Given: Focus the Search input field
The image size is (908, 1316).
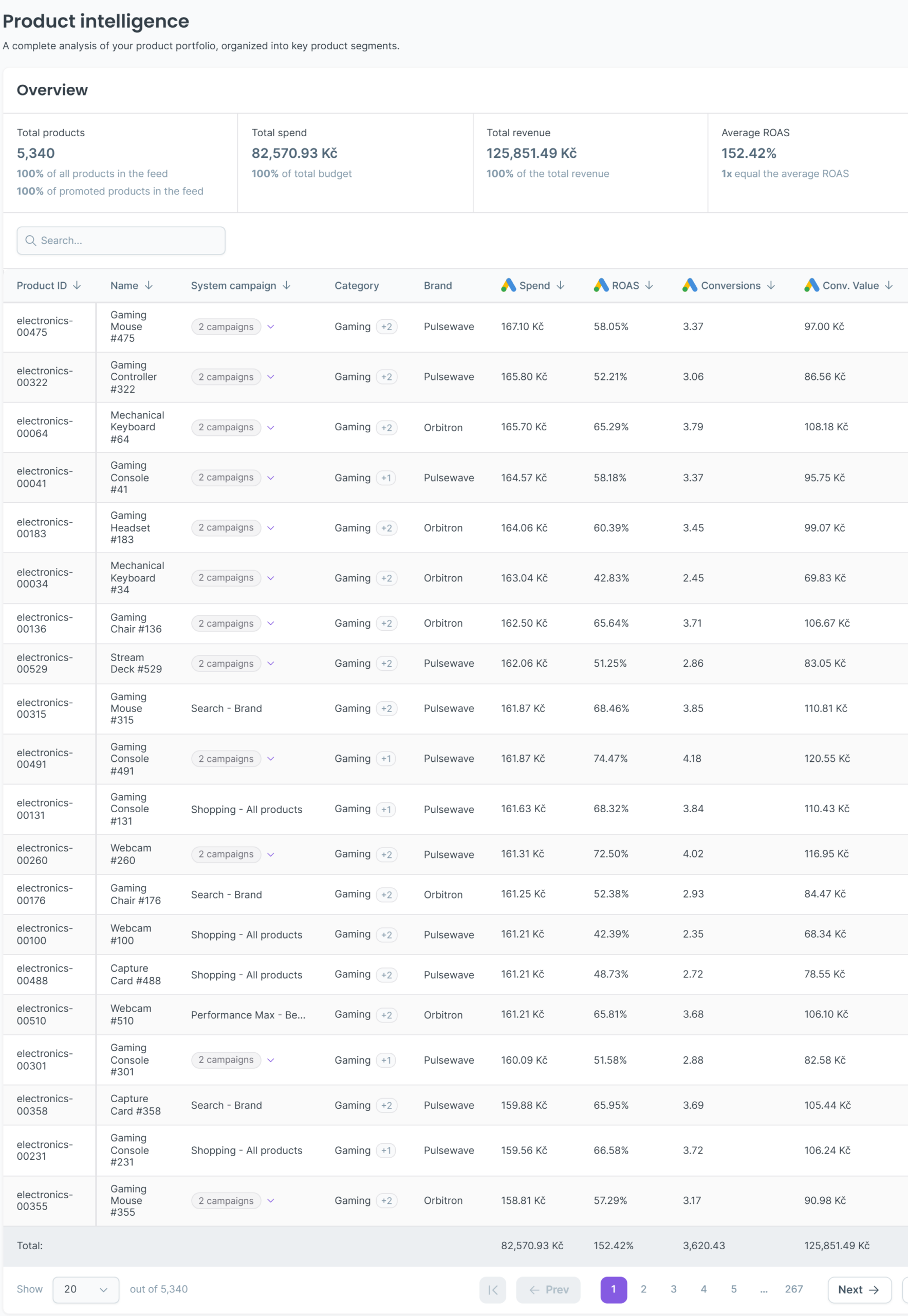Looking at the screenshot, I should tap(121, 241).
